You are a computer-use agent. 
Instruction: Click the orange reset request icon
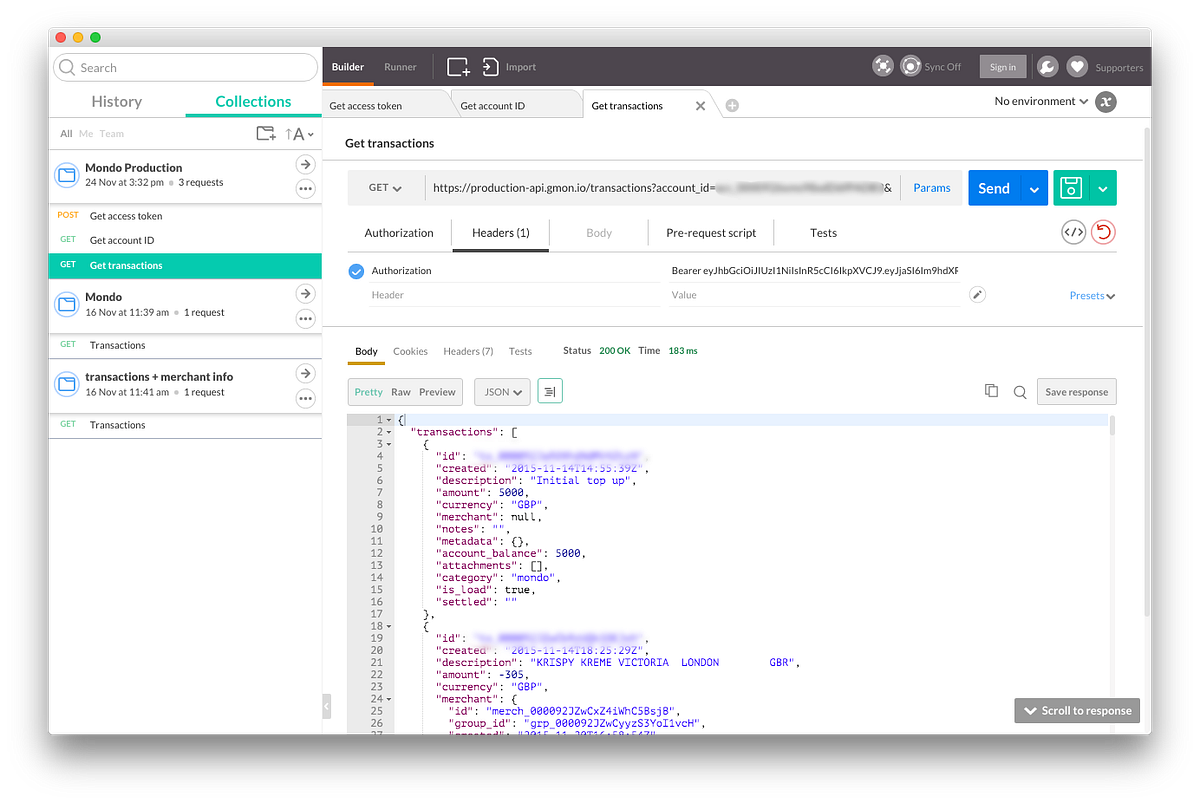pyautogui.click(x=1103, y=232)
